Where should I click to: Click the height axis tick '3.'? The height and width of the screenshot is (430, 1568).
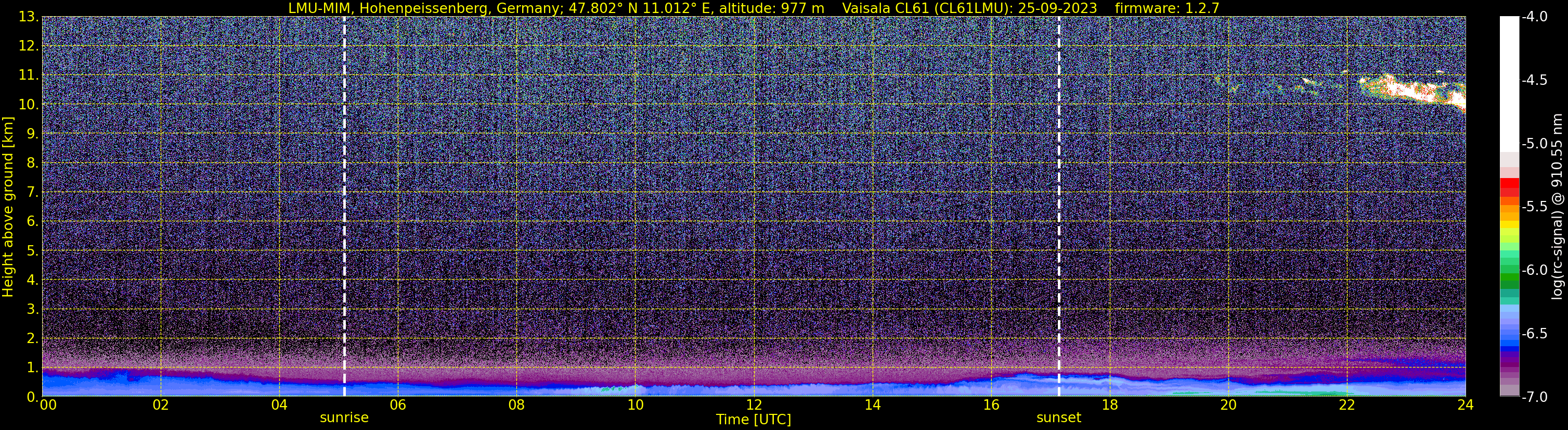click(33, 309)
